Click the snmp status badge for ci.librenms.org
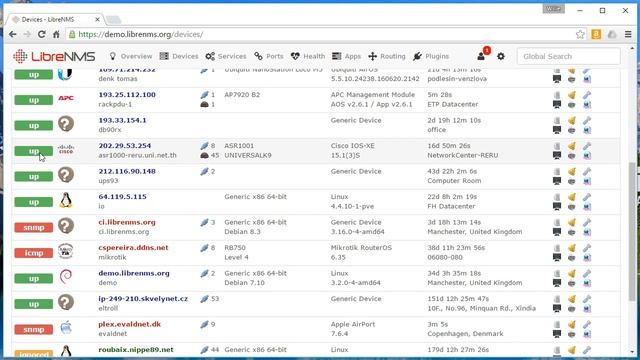This screenshot has width=640, height=360. point(33,228)
